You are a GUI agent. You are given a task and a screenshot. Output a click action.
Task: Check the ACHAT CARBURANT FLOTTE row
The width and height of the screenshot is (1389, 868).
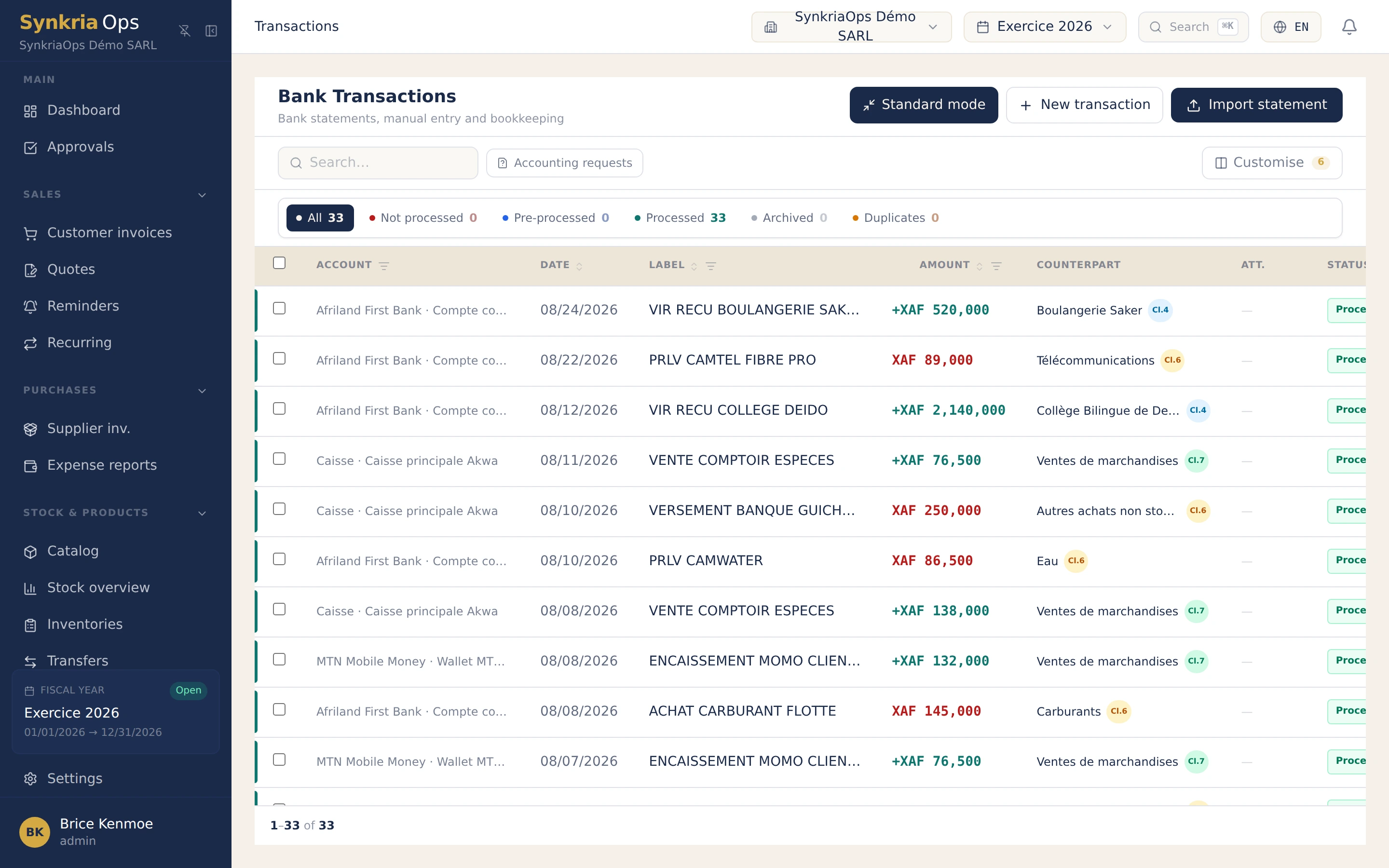click(x=279, y=709)
